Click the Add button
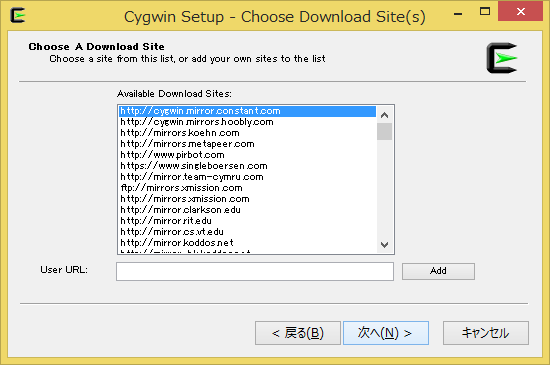Image resolution: width=550 pixels, height=365 pixels. point(438,271)
